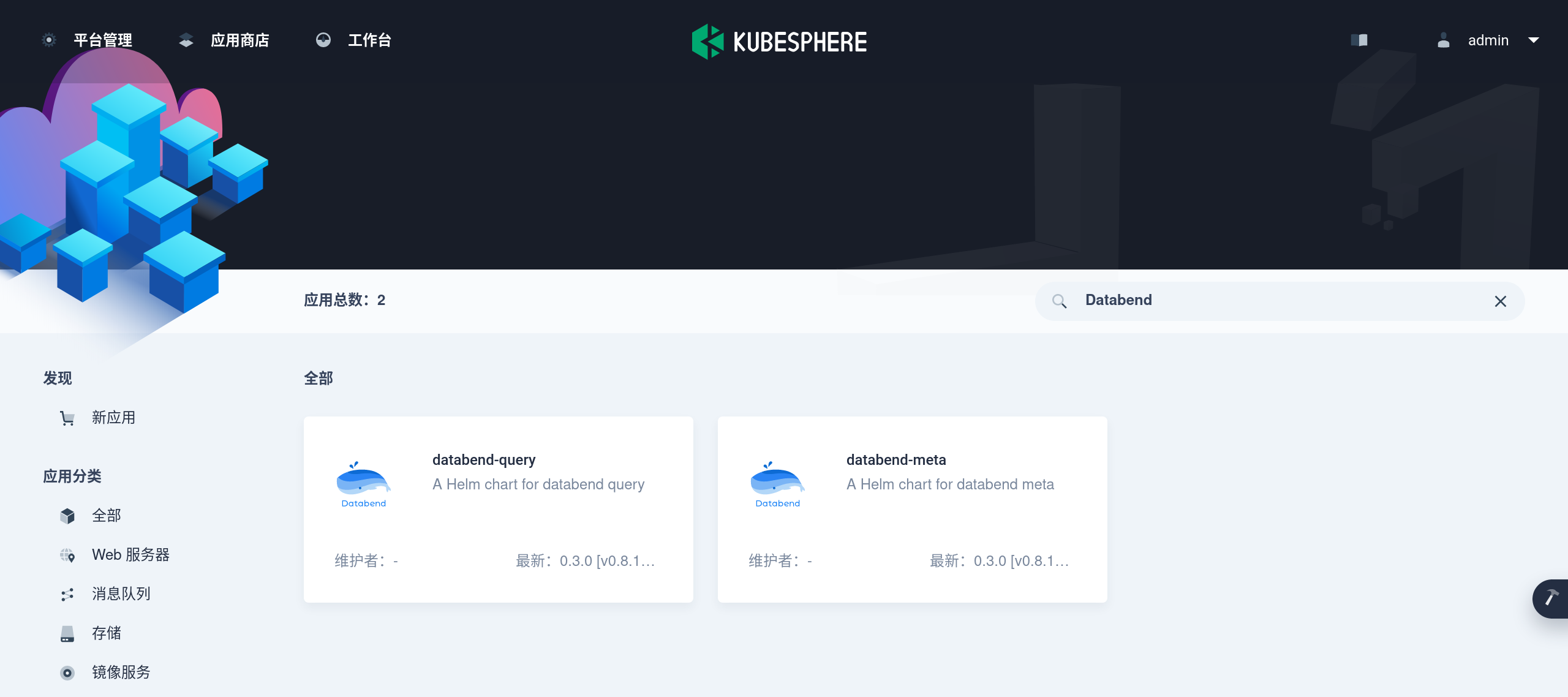Click the 镜像服务 disc icon

coord(67,673)
